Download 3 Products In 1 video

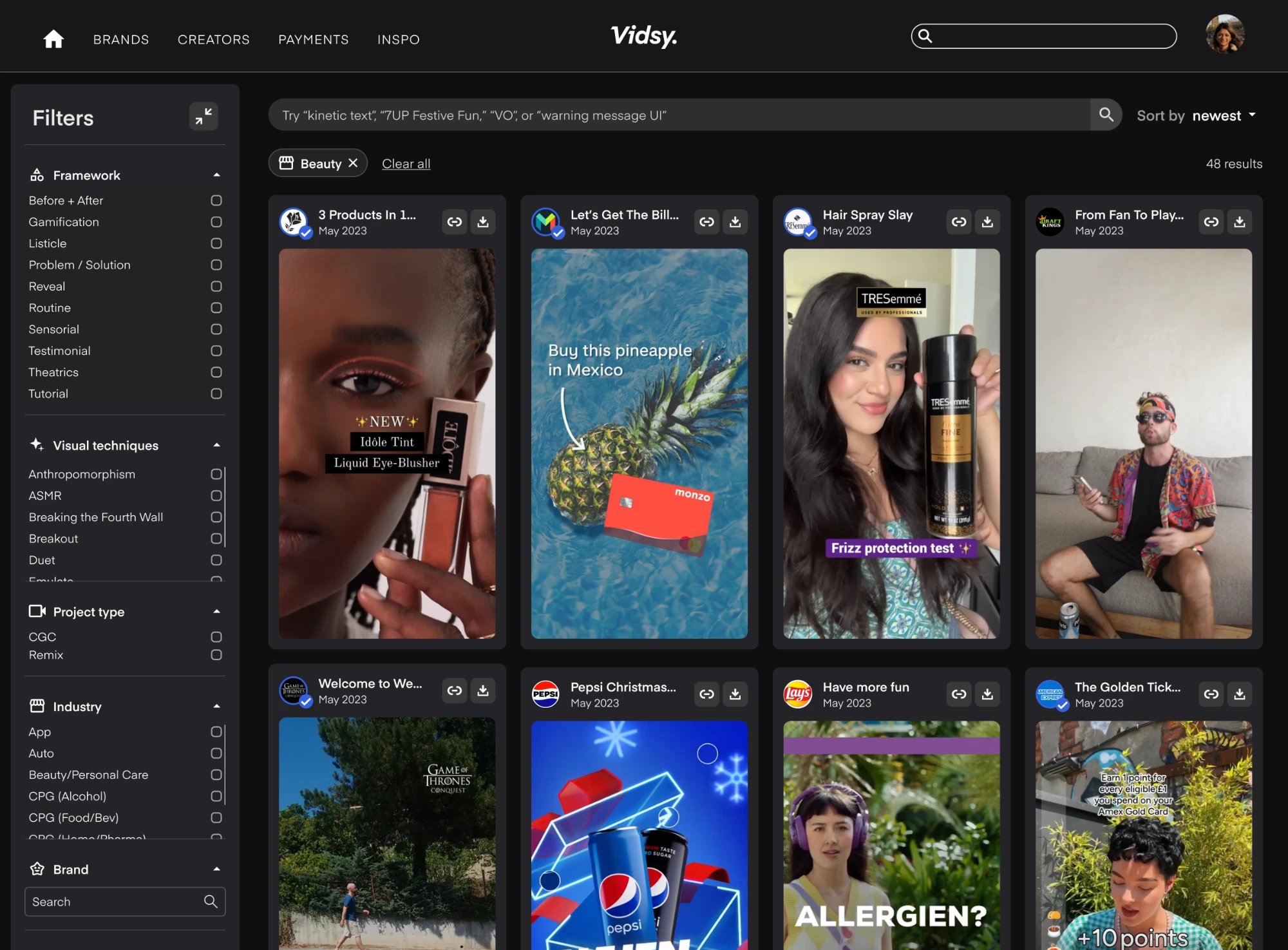click(483, 222)
